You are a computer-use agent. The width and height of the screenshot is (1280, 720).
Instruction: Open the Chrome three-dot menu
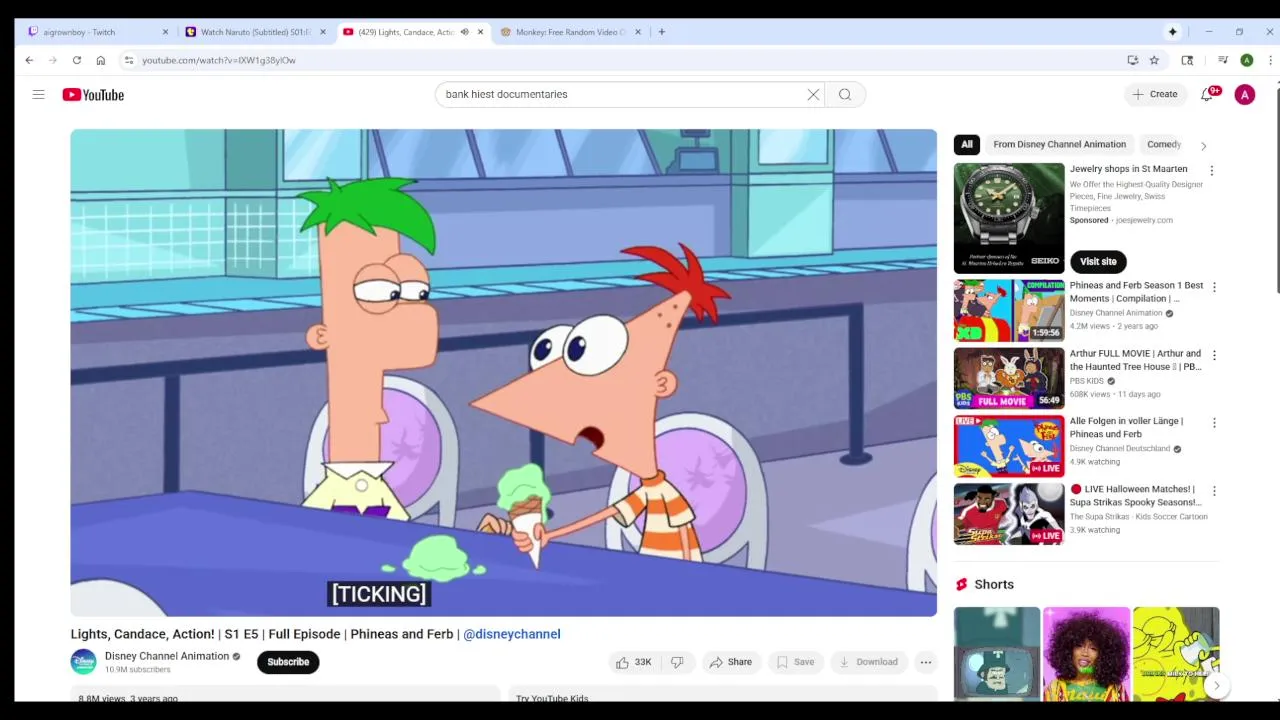click(x=1270, y=60)
